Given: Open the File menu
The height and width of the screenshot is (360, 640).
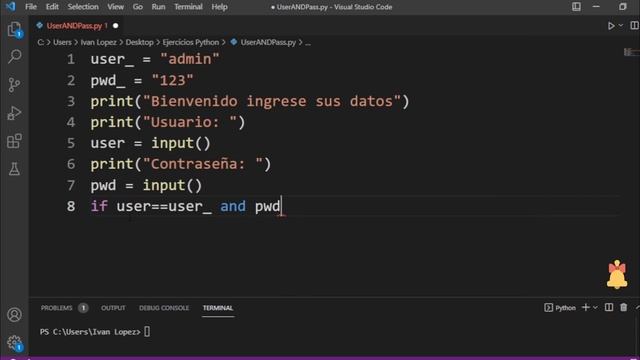Looking at the screenshot, I should point(31,7).
